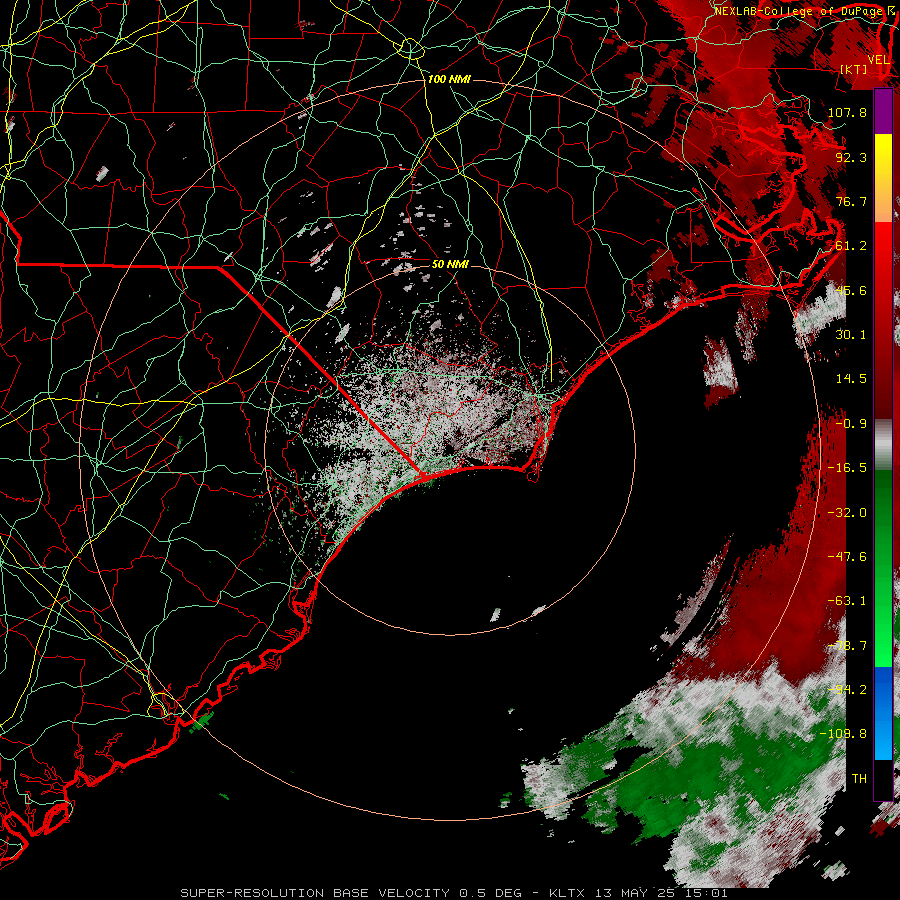Pick the light blue segment near -109.8
Viewport: 900px width, 900px height.
click(883, 738)
